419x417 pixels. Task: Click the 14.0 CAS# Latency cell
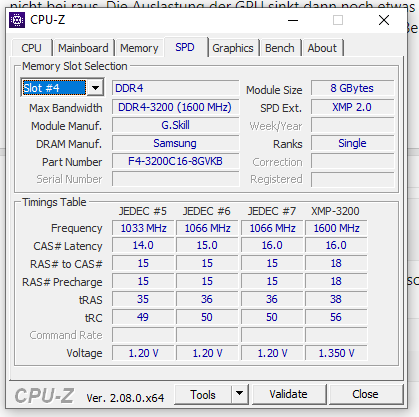(x=143, y=245)
